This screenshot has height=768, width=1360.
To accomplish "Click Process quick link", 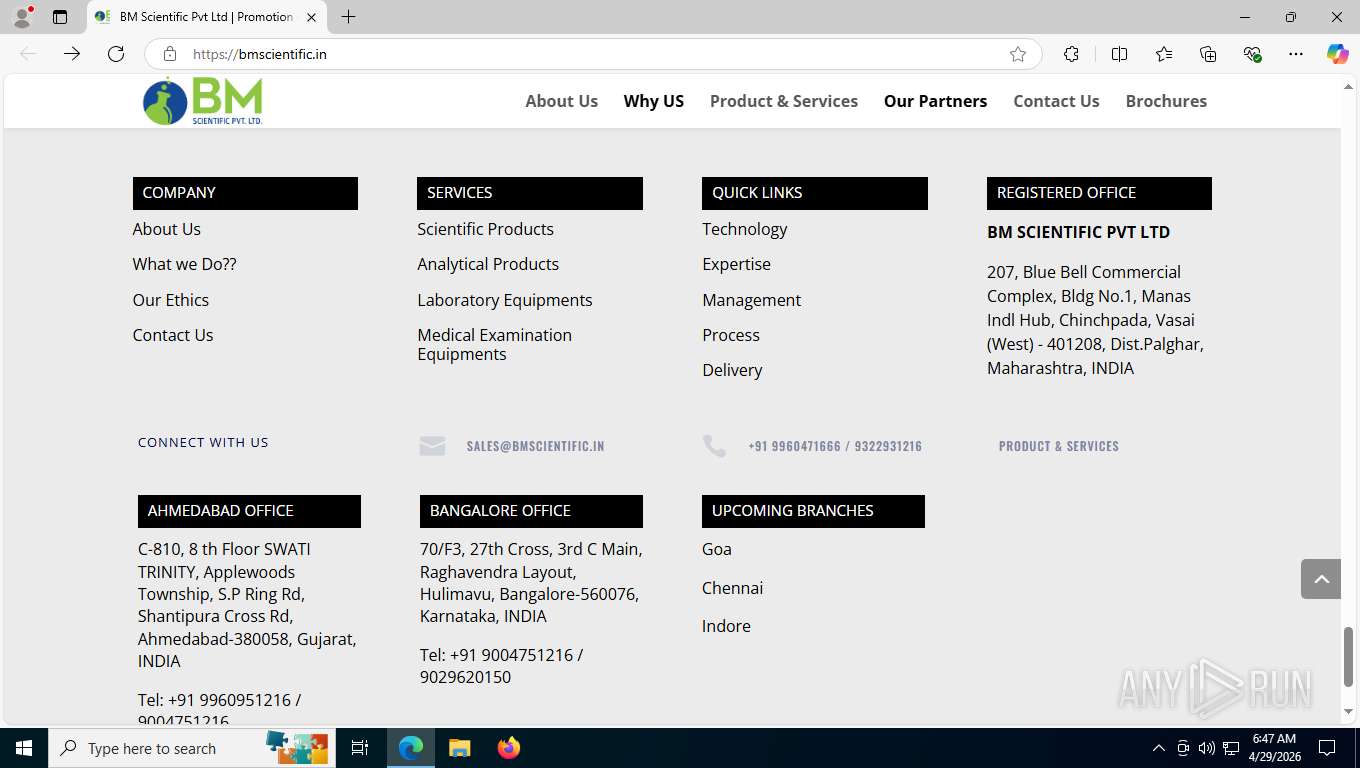I will coord(731,335).
